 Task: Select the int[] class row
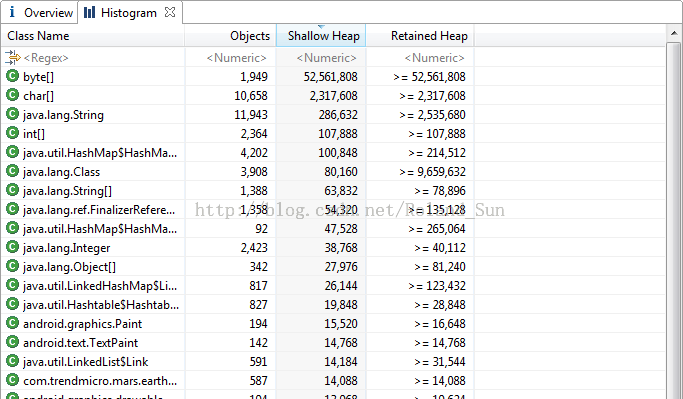click(x=333, y=134)
